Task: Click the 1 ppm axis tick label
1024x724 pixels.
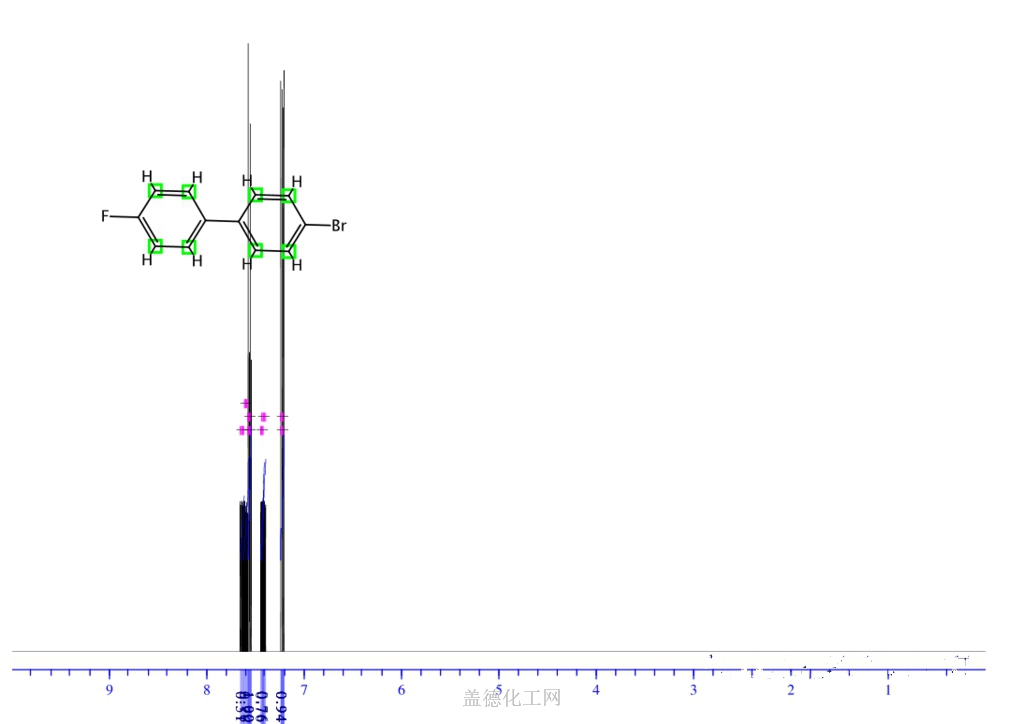Action: tap(888, 690)
